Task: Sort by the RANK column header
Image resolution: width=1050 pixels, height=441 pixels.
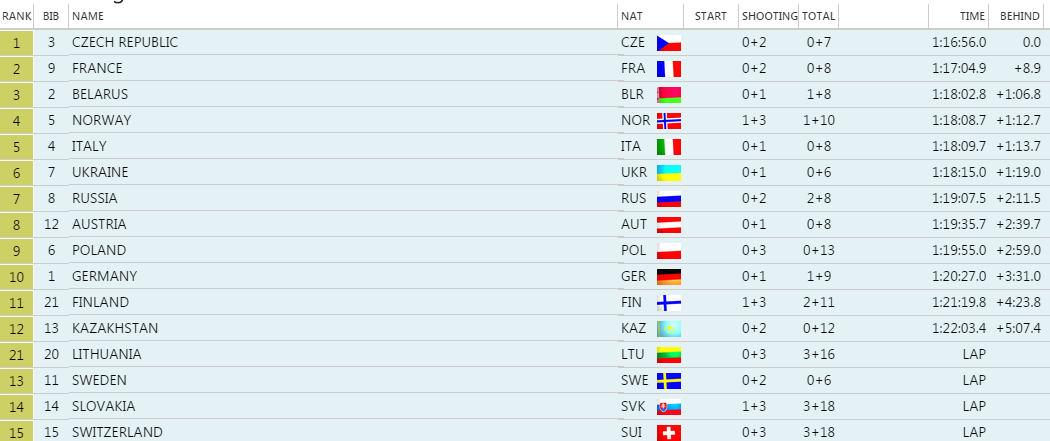Action: (17, 16)
